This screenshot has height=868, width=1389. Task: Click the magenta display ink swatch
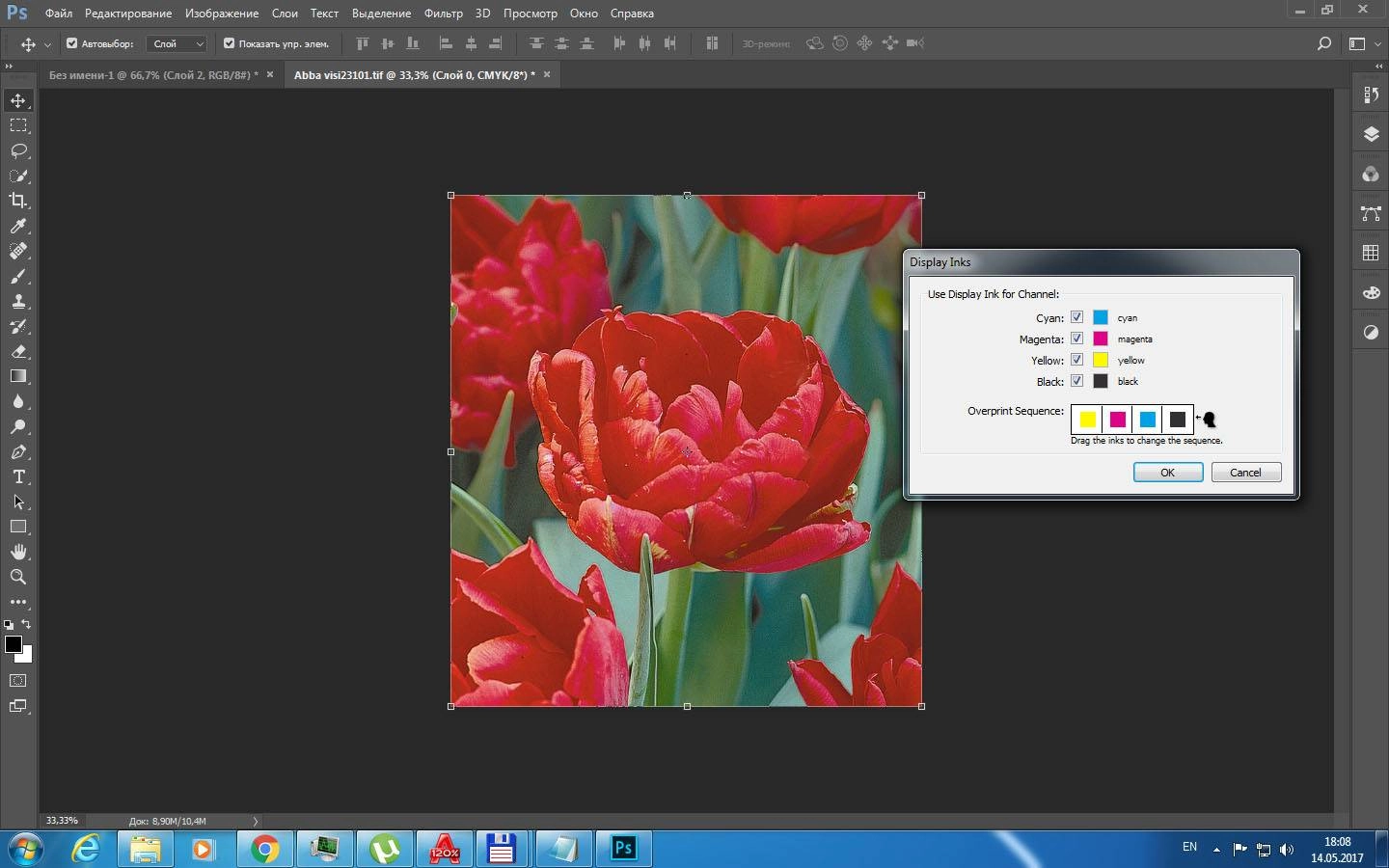(1101, 339)
